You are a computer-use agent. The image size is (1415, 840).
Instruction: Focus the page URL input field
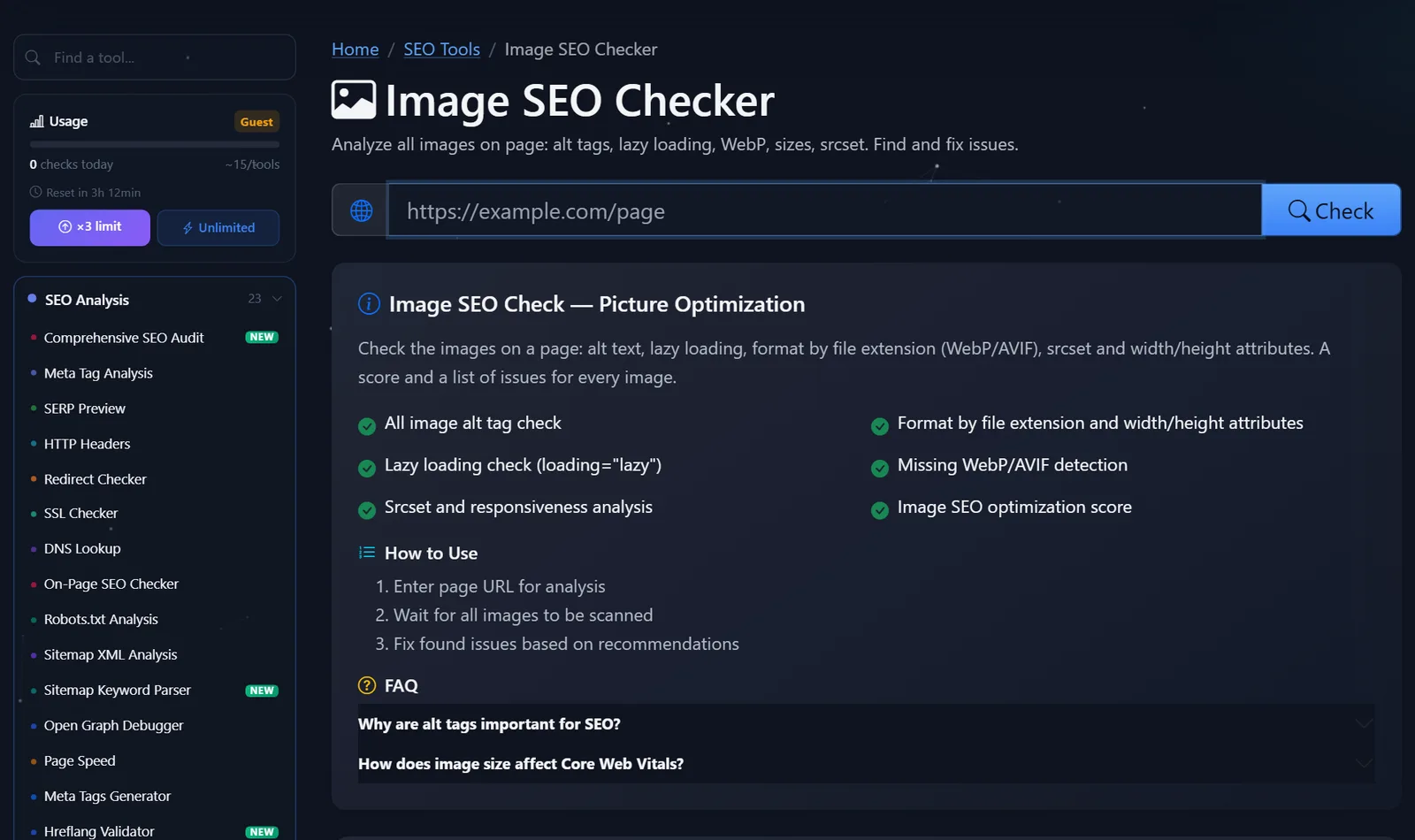pos(824,210)
